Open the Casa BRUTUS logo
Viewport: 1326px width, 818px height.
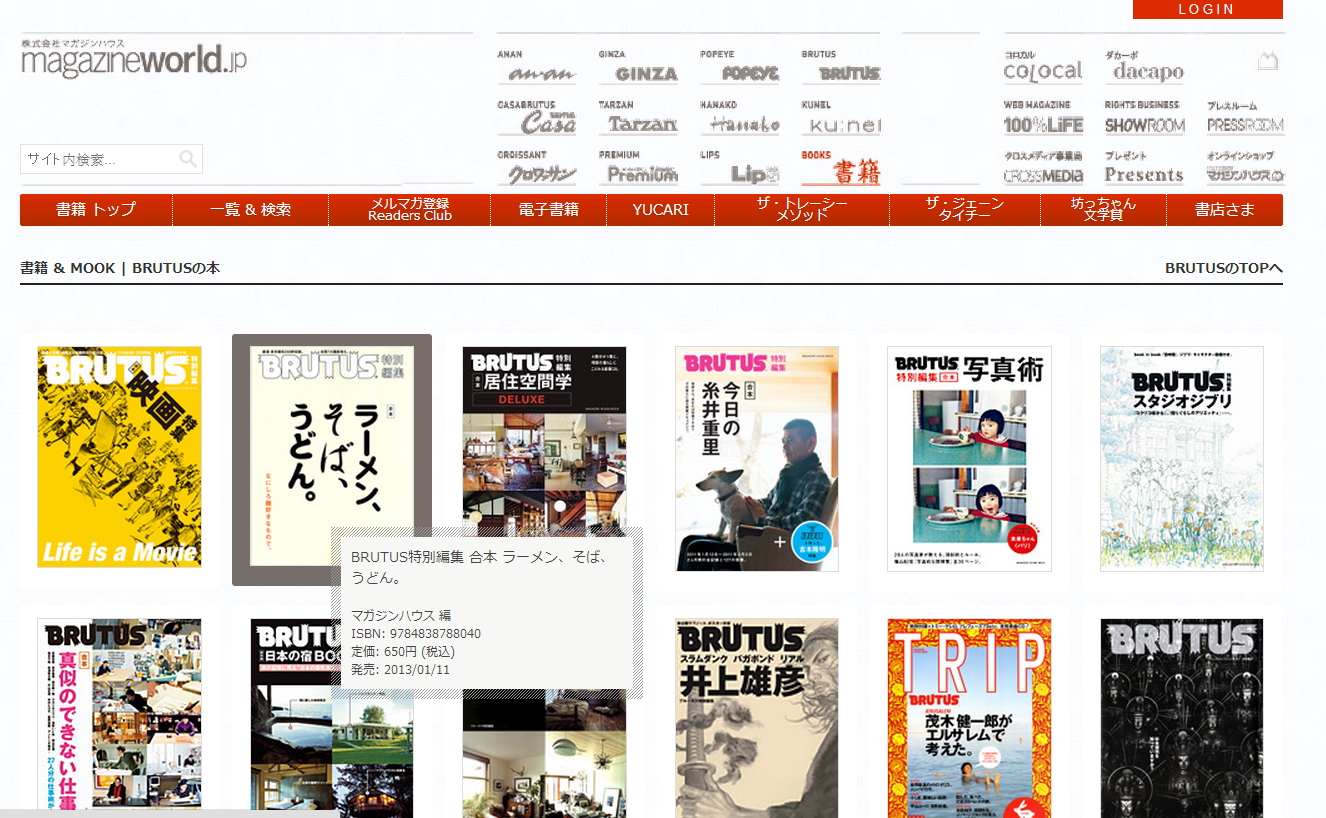536,118
